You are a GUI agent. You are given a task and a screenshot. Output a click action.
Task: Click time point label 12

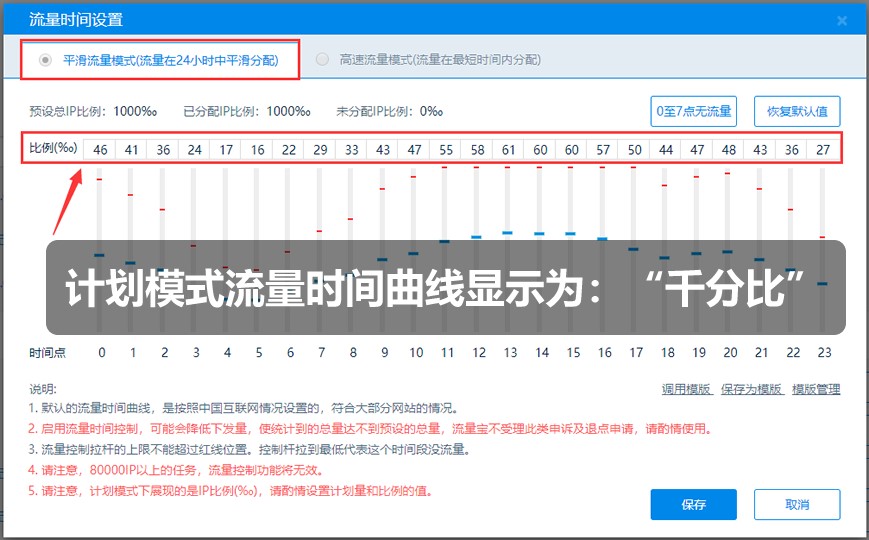point(479,353)
